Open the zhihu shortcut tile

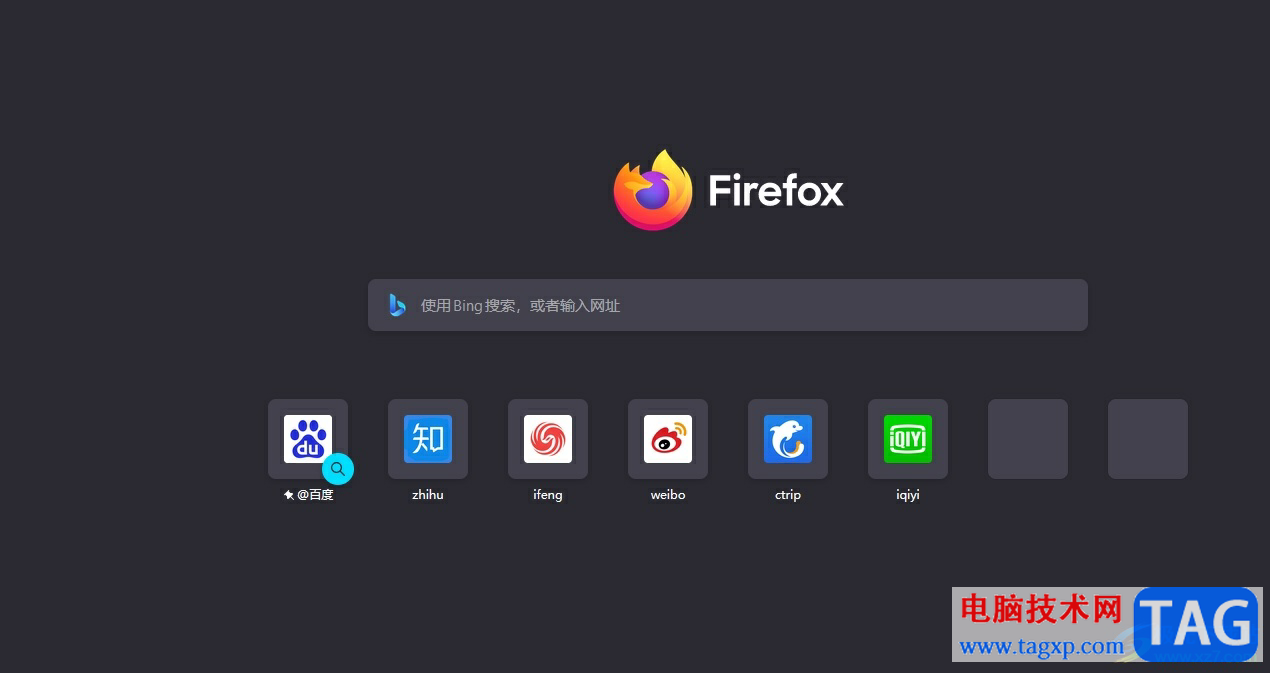428,439
